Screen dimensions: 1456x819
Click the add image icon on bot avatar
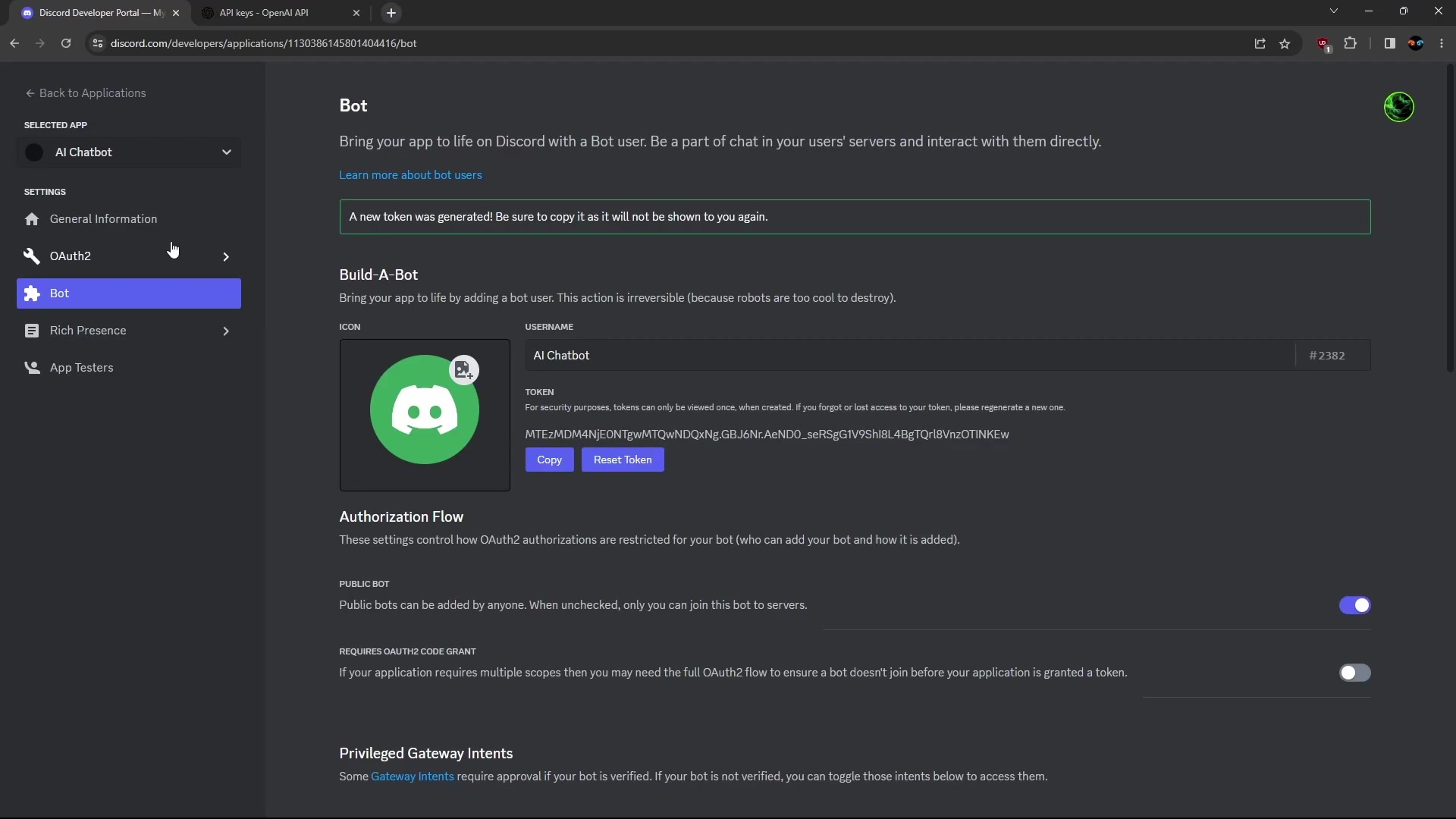pos(464,370)
